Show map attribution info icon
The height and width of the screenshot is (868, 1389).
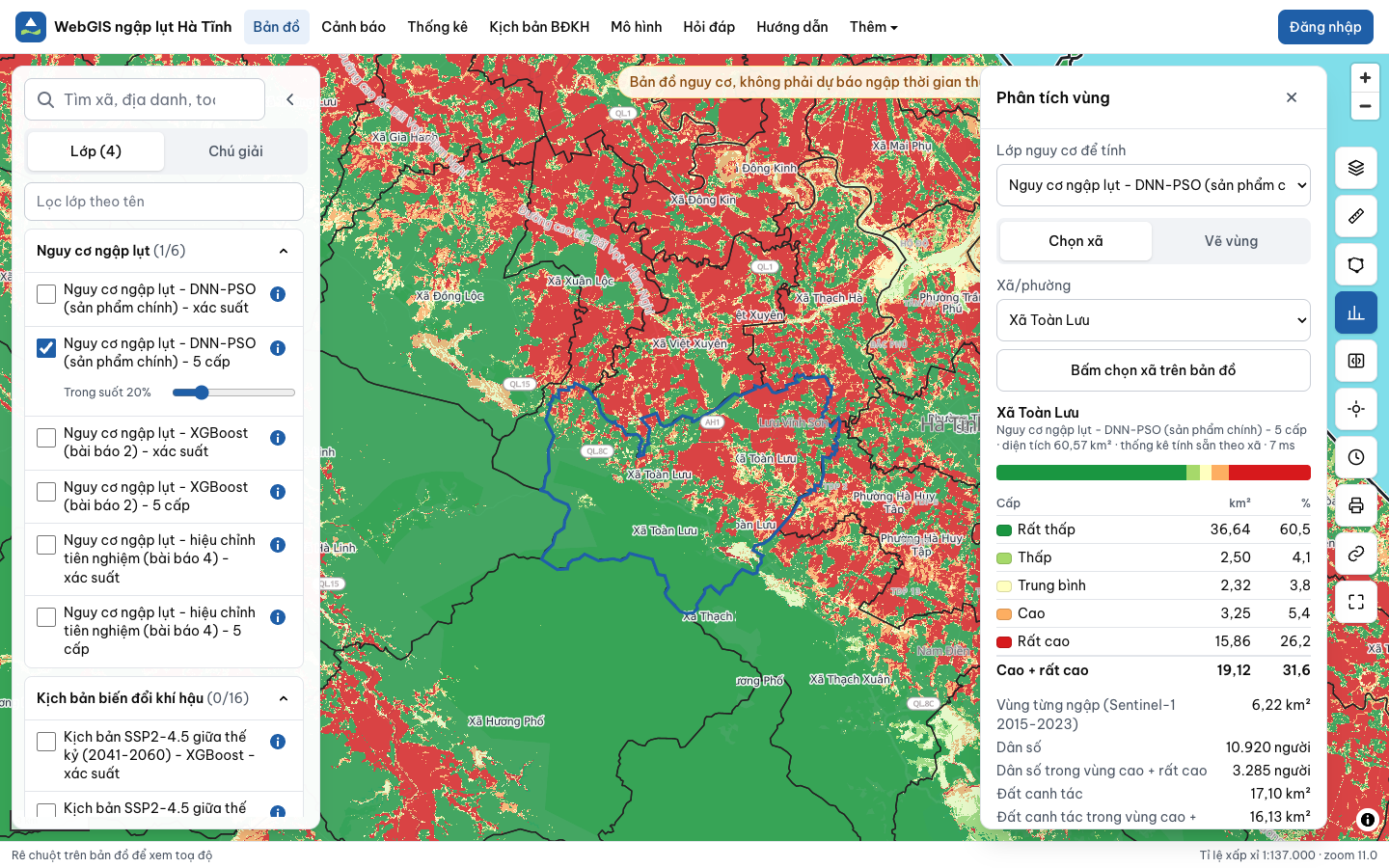coord(1368,820)
